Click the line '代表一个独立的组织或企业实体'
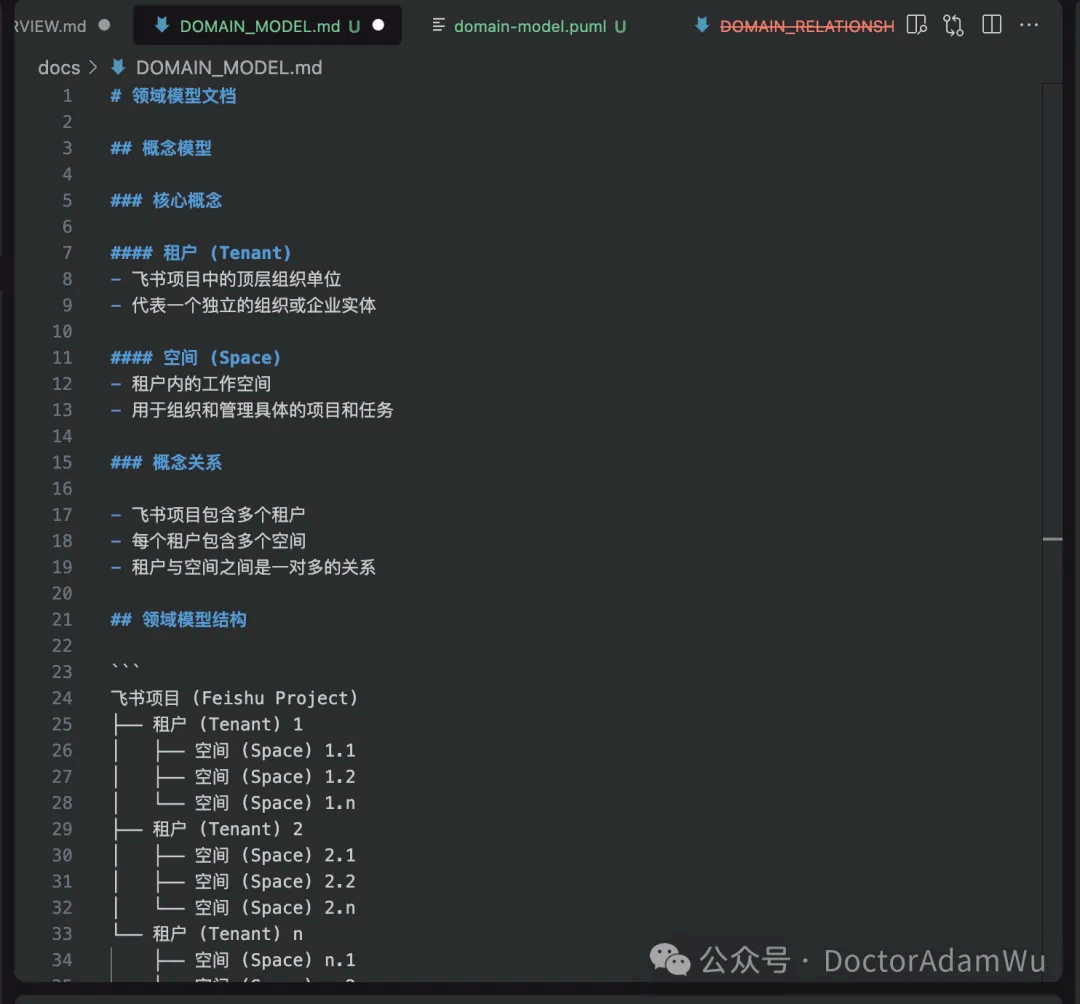Image resolution: width=1080 pixels, height=1004 pixels. [253, 305]
